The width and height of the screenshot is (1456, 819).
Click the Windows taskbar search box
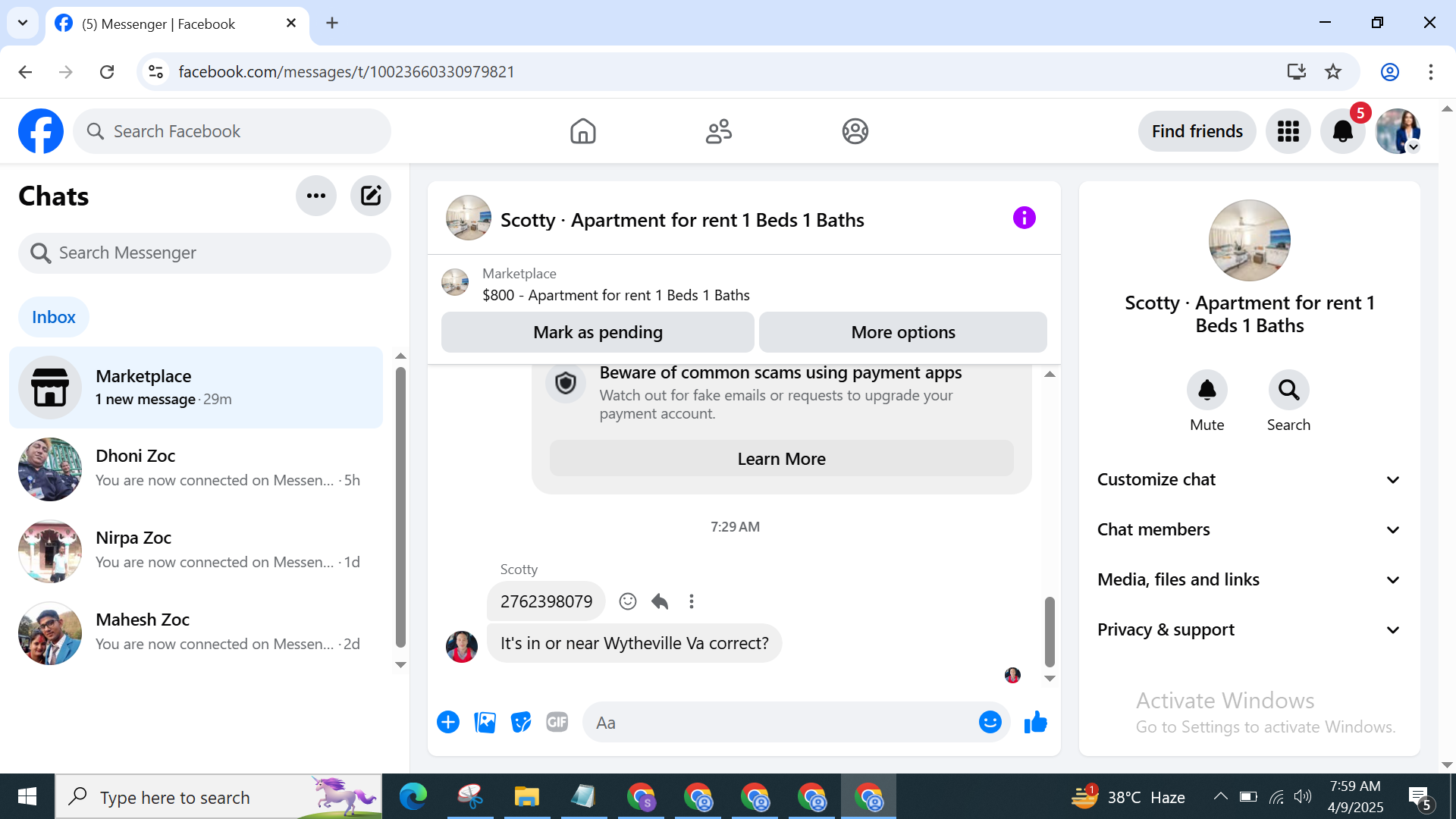click(218, 797)
